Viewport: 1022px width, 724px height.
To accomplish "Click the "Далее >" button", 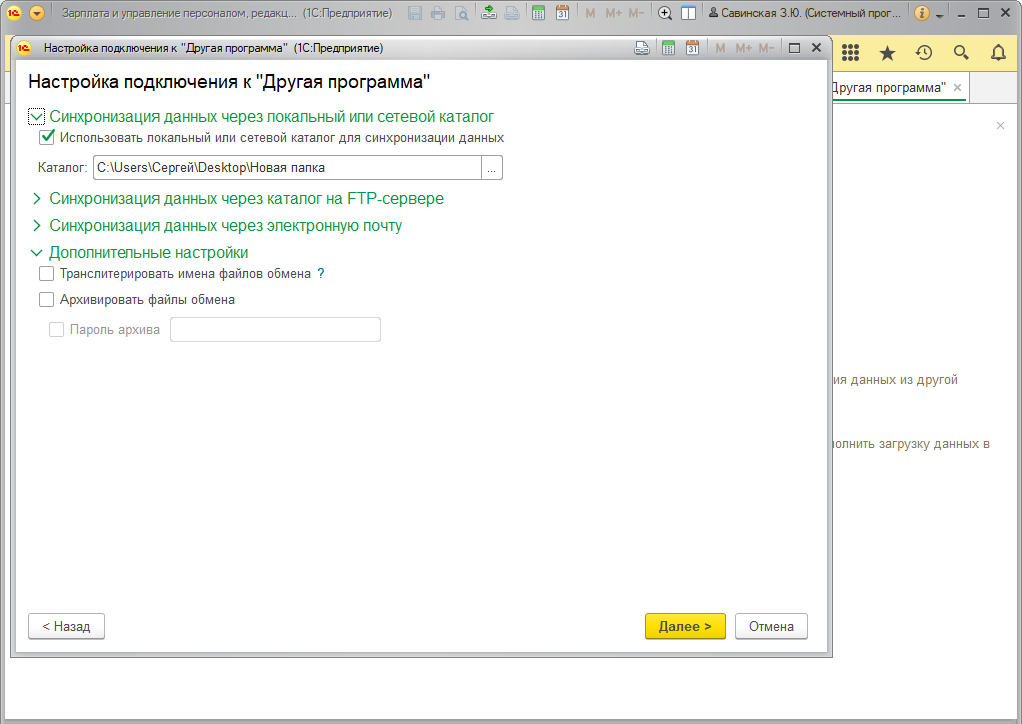I will tap(685, 626).
